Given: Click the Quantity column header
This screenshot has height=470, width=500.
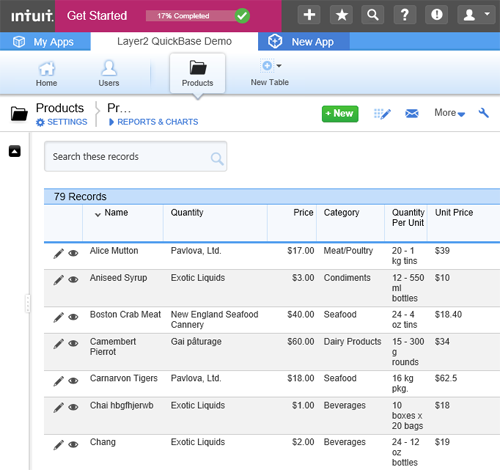Looking at the screenshot, I should [x=187, y=213].
